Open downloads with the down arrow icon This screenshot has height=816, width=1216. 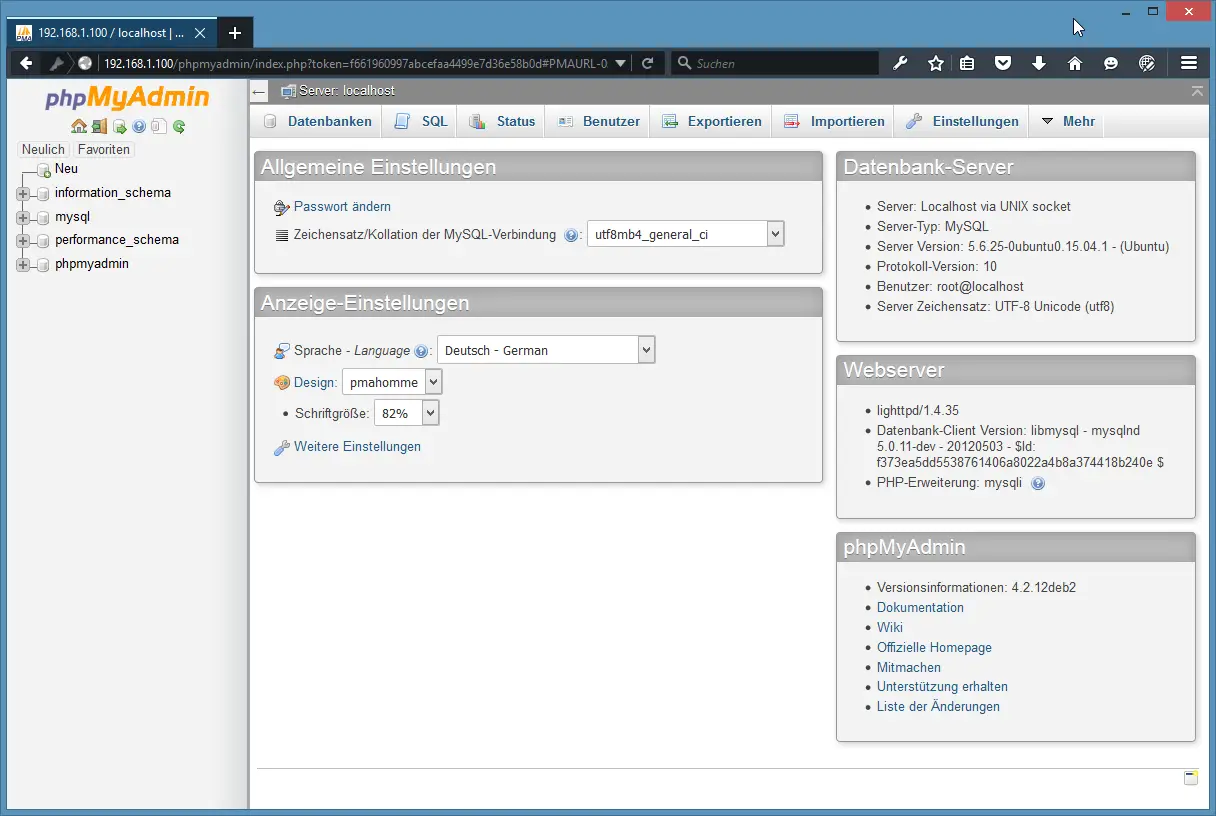pos(1039,63)
